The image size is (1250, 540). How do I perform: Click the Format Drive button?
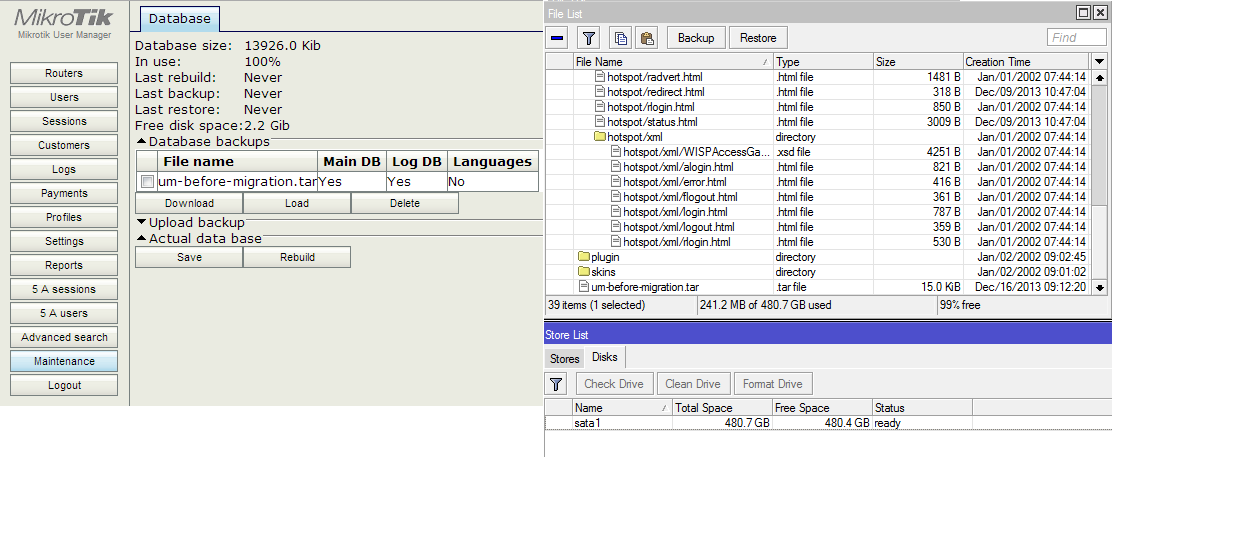coord(773,384)
